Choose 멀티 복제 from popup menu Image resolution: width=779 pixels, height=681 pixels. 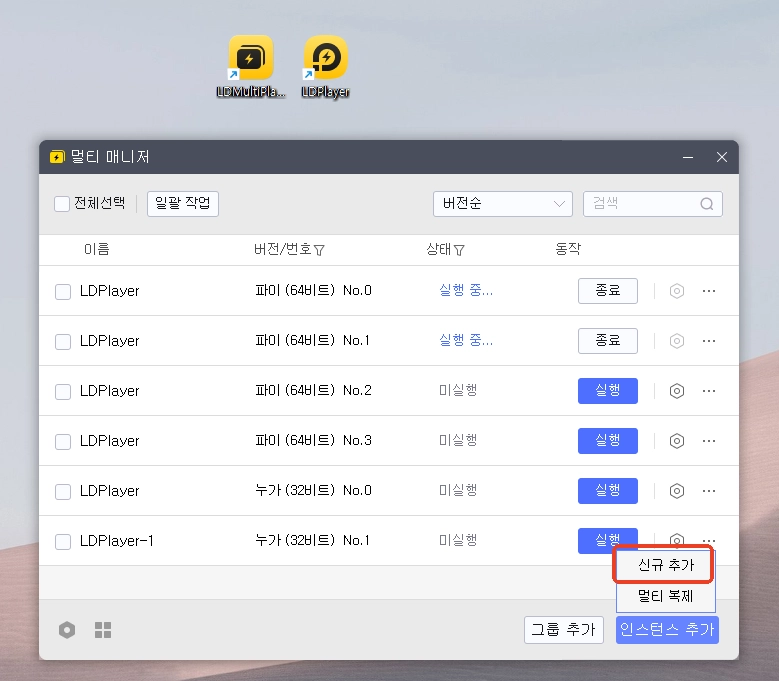point(666,597)
